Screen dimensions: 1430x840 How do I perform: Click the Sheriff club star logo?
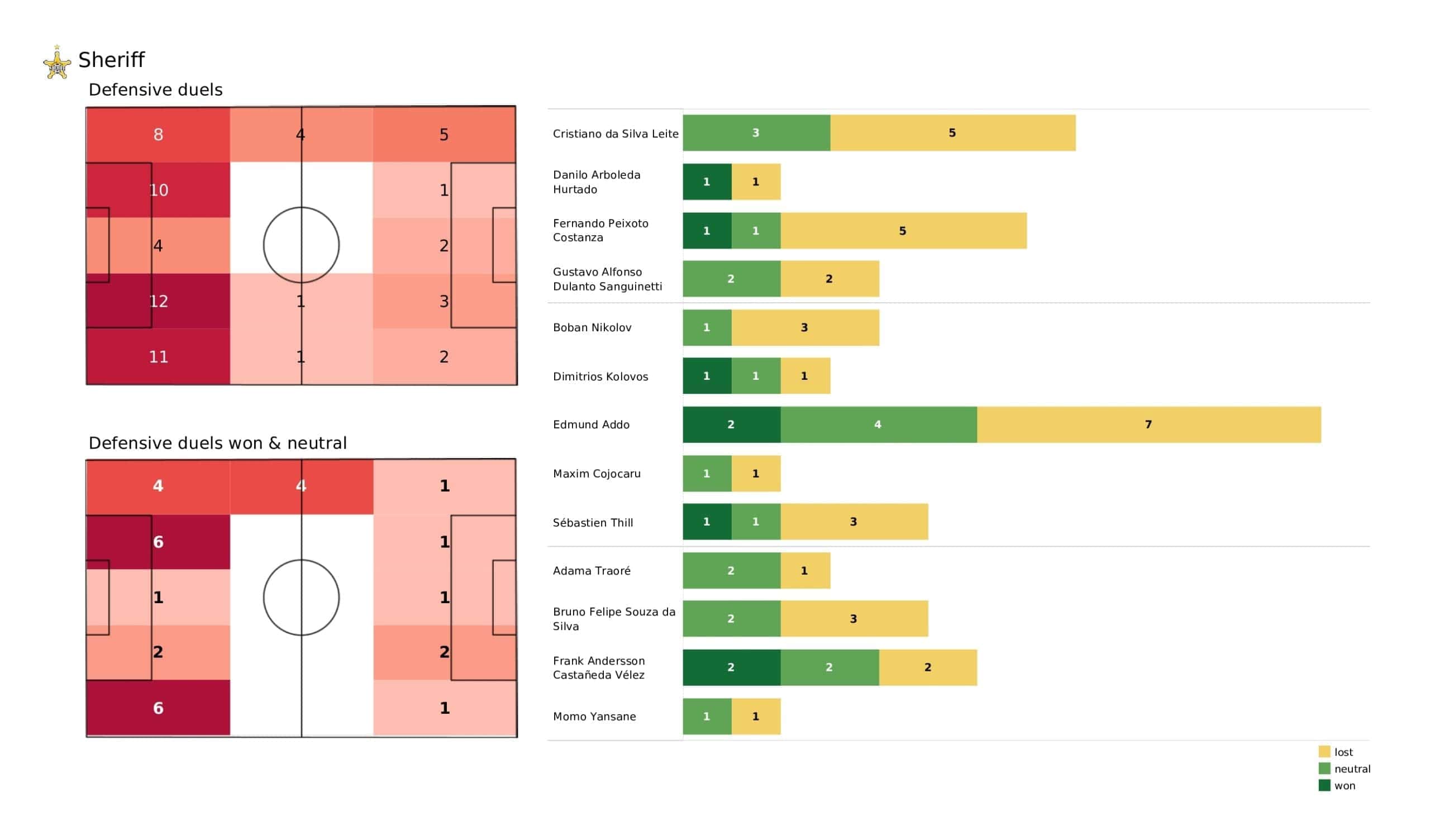pos(58,64)
